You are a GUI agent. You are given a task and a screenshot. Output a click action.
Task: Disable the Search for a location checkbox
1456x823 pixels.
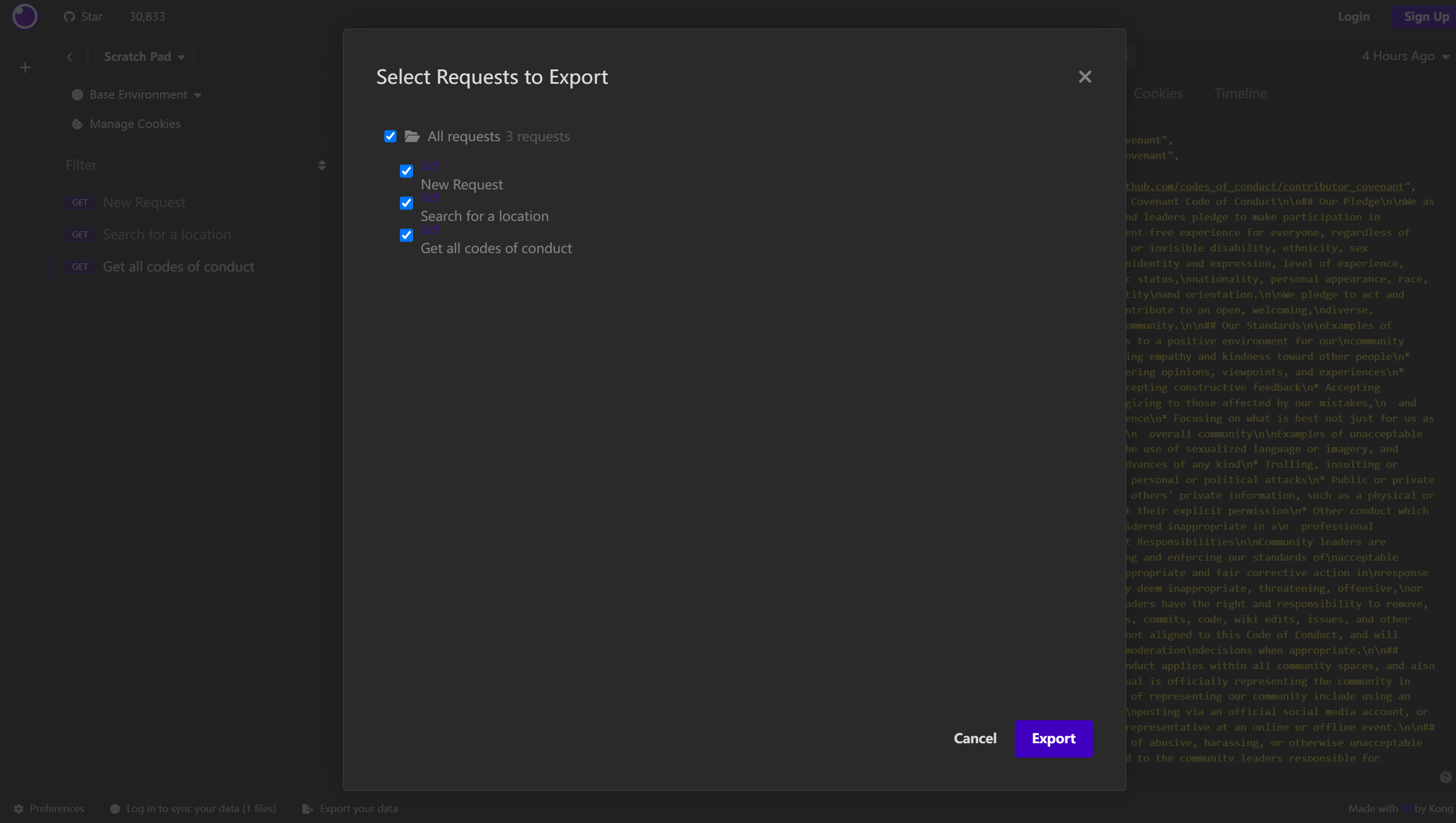407,203
